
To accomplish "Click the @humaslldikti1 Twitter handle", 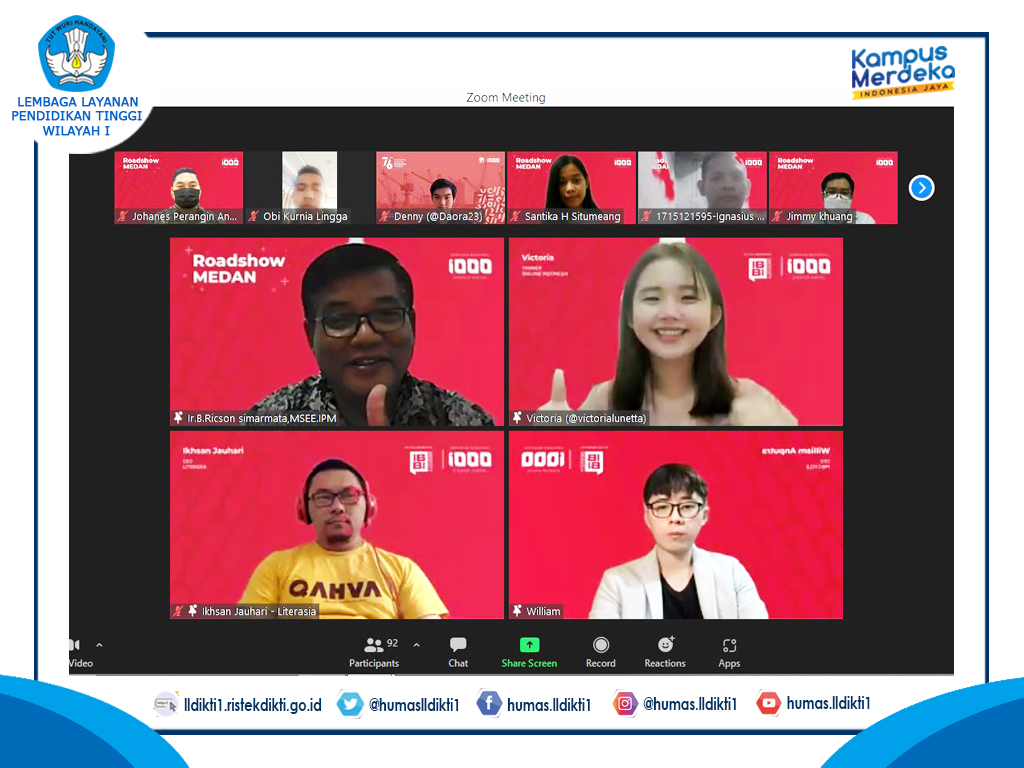I will pos(414,705).
